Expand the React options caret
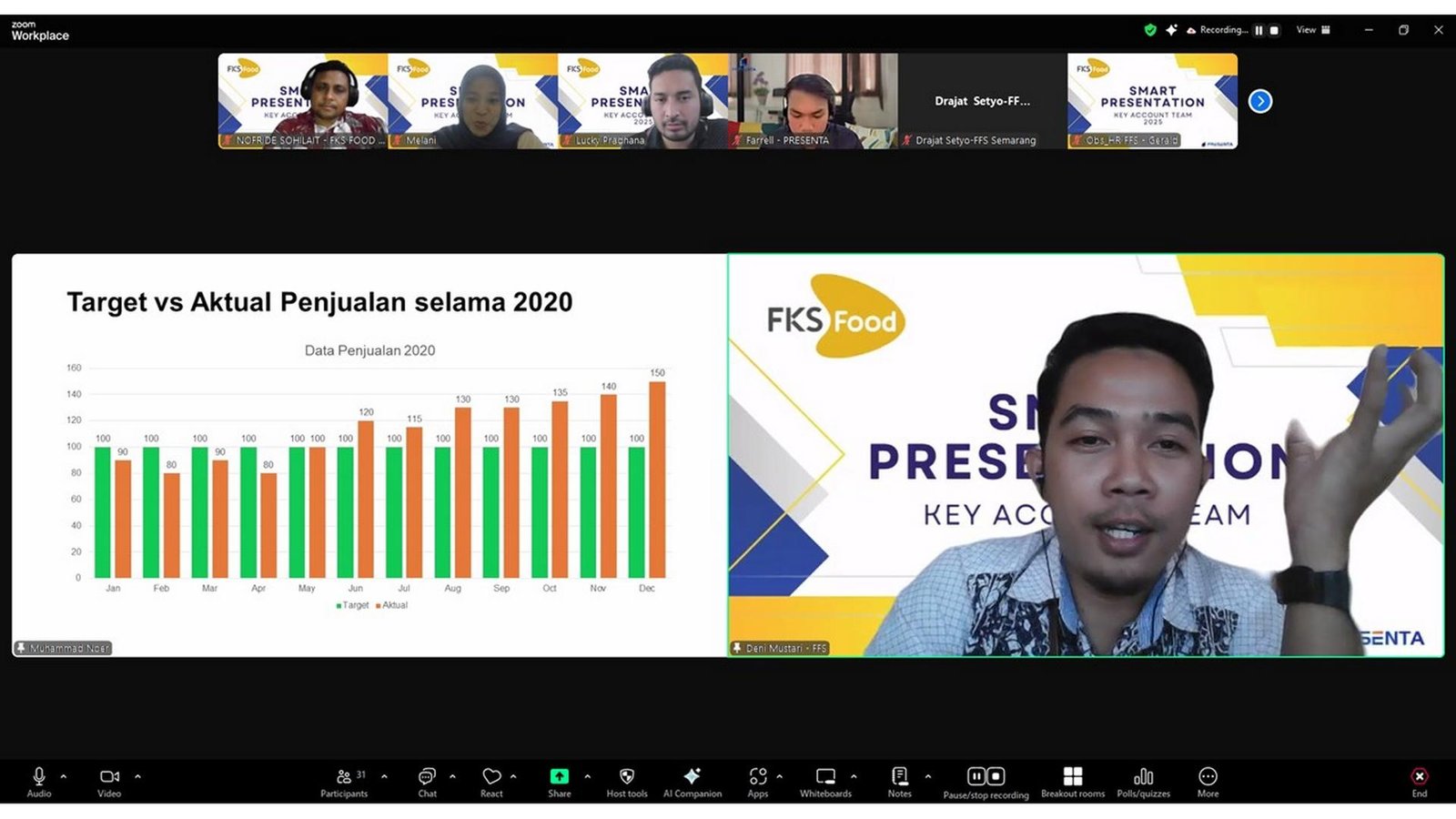This screenshot has height=819, width=1456. 513,776
